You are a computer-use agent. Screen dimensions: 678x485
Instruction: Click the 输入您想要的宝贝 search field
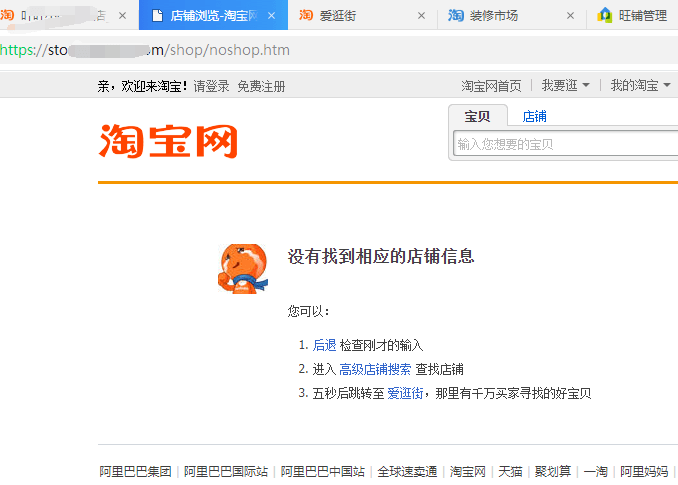coord(566,144)
